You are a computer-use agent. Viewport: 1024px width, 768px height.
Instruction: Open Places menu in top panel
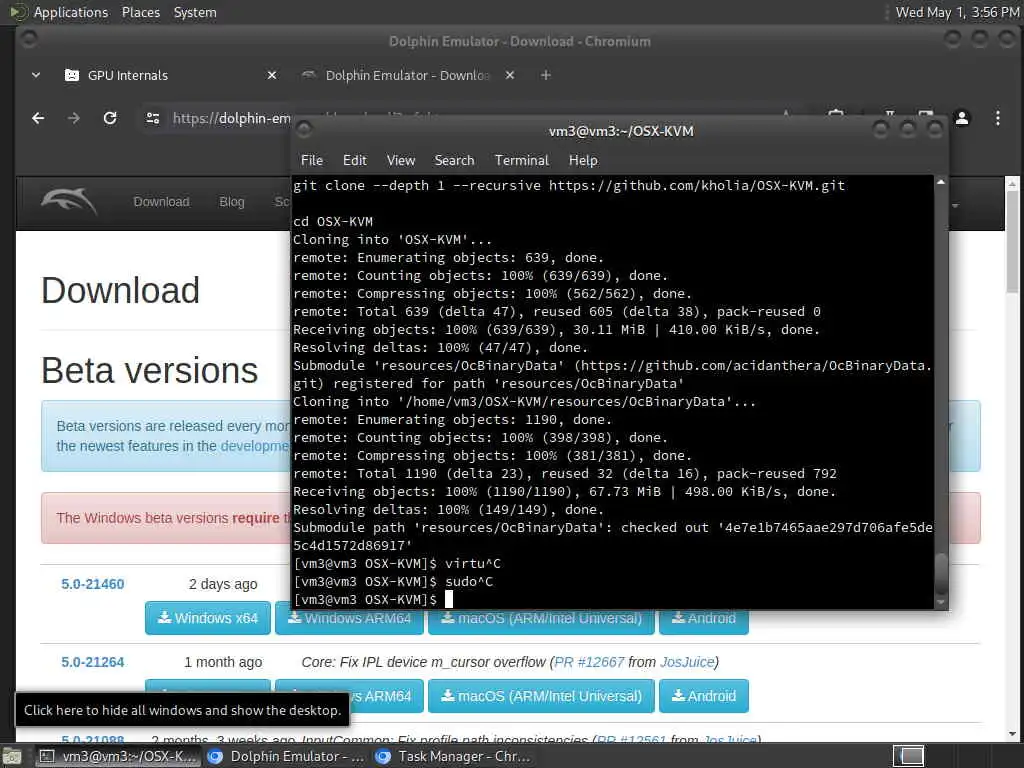coord(140,12)
